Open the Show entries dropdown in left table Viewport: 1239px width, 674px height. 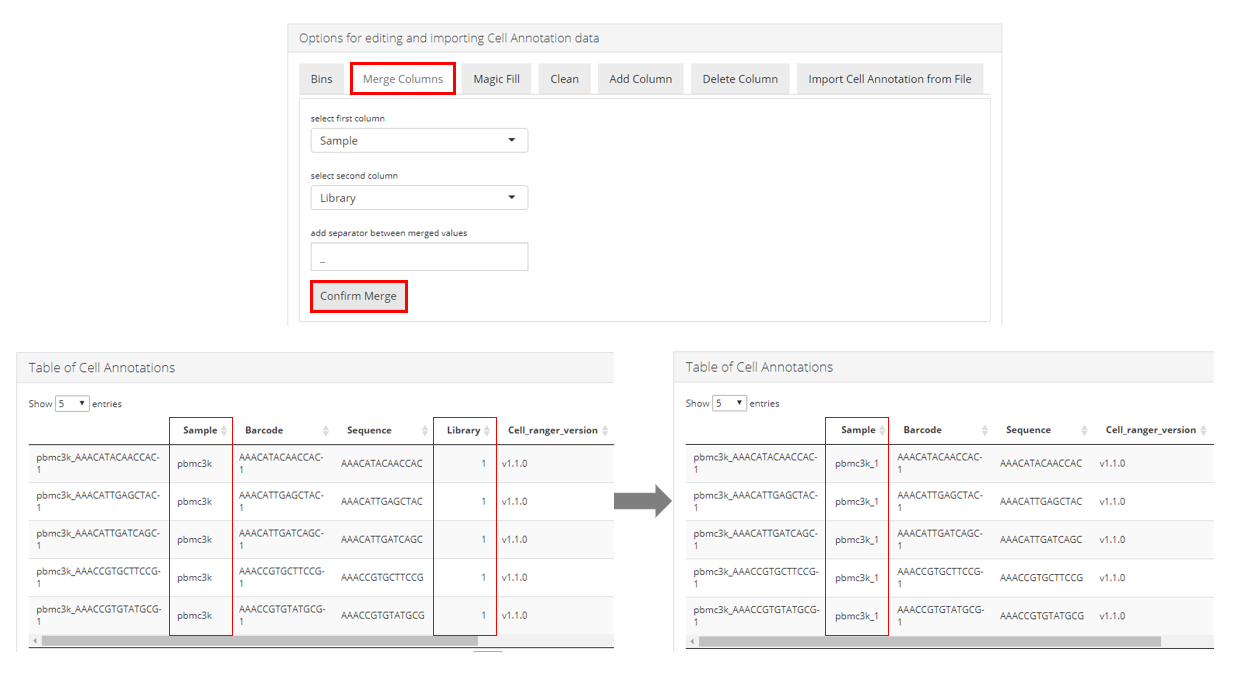tap(72, 404)
